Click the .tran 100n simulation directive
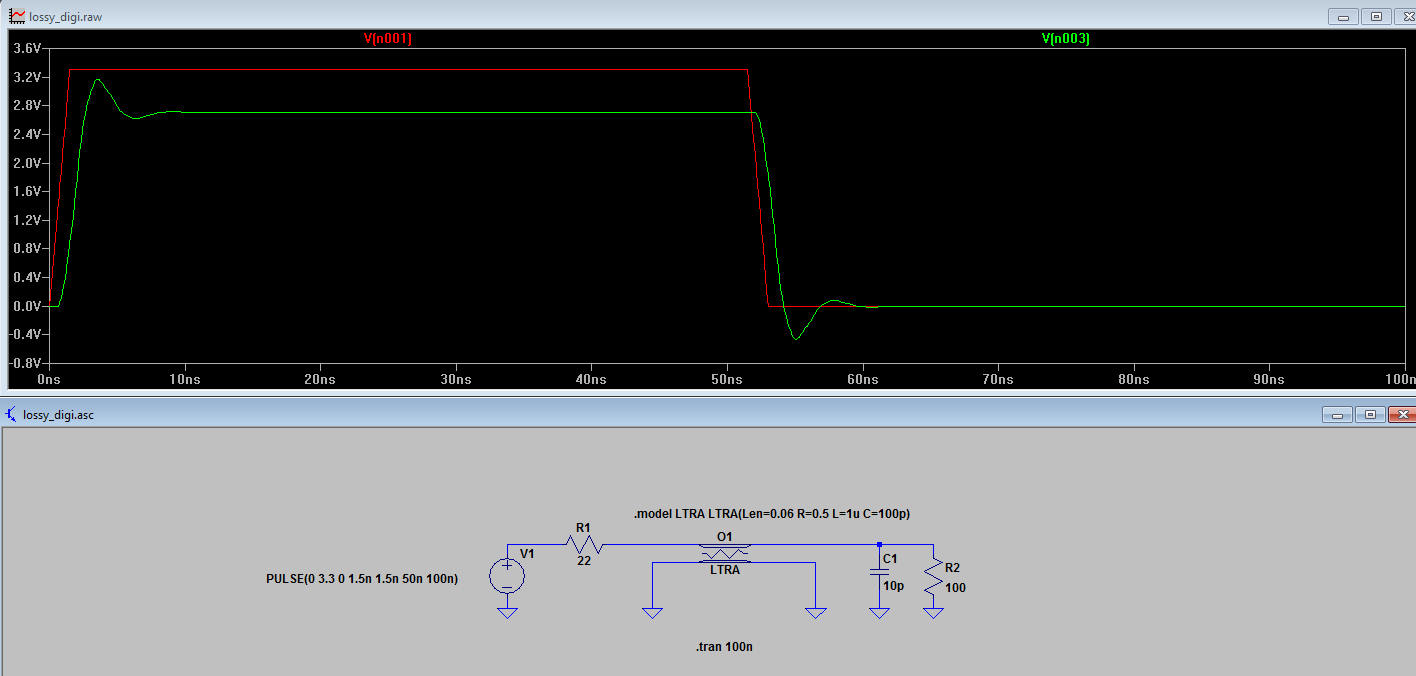The width and height of the screenshot is (1416, 676). pos(724,647)
